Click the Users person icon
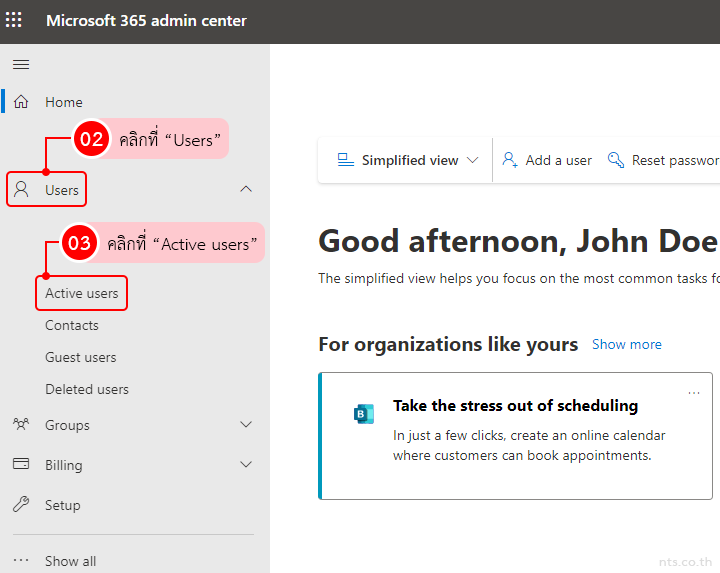This screenshot has height=573, width=720. pos(21,190)
